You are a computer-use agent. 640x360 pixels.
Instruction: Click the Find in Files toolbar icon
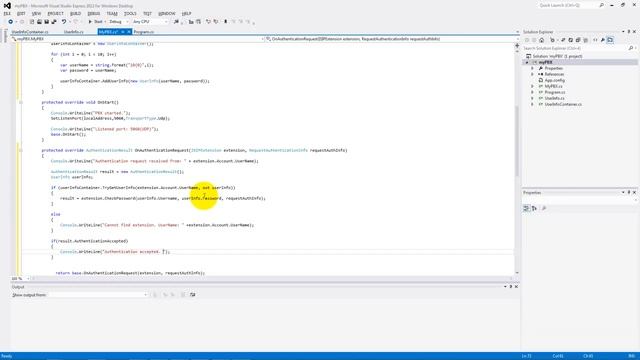point(176,22)
